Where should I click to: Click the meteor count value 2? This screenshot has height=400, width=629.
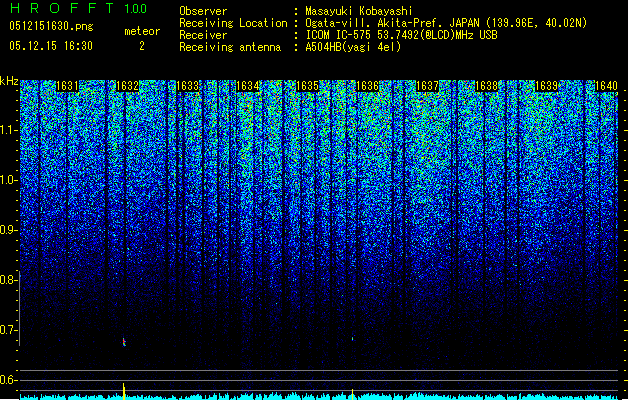142,46
